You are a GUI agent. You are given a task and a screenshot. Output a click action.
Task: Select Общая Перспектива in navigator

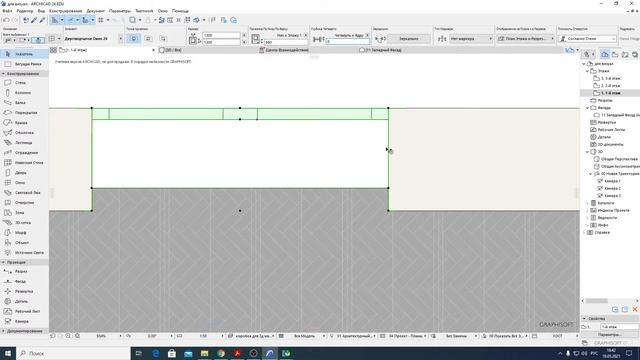coord(619,159)
